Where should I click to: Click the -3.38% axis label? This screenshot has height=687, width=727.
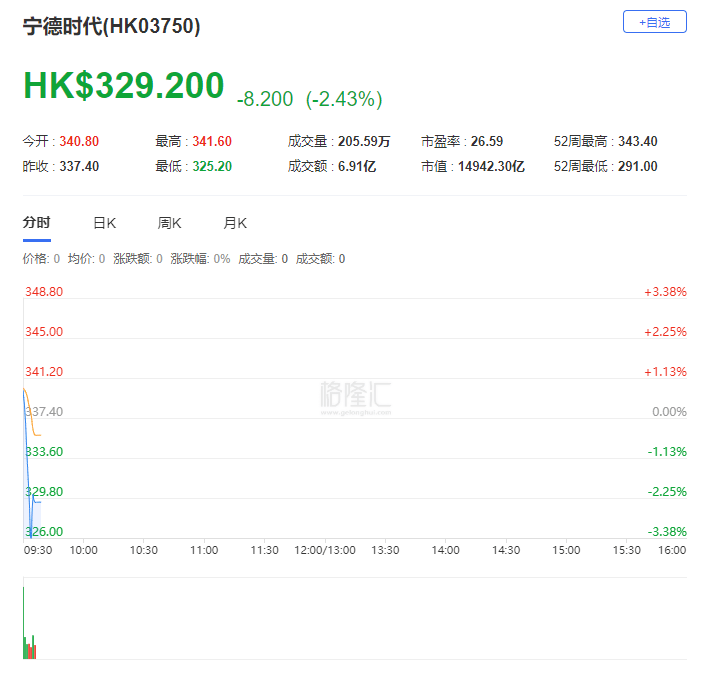point(667,531)
